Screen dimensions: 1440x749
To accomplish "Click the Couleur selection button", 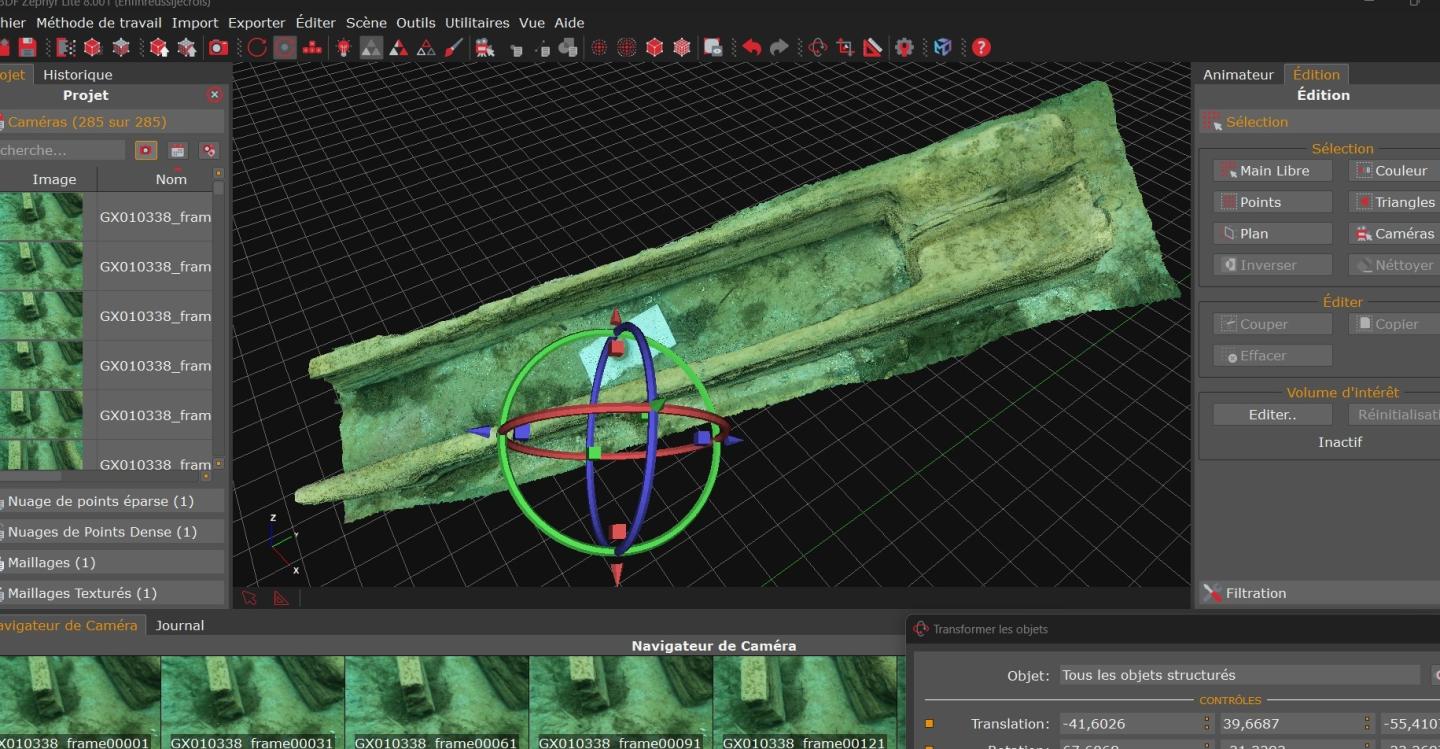I will 1394,171.
